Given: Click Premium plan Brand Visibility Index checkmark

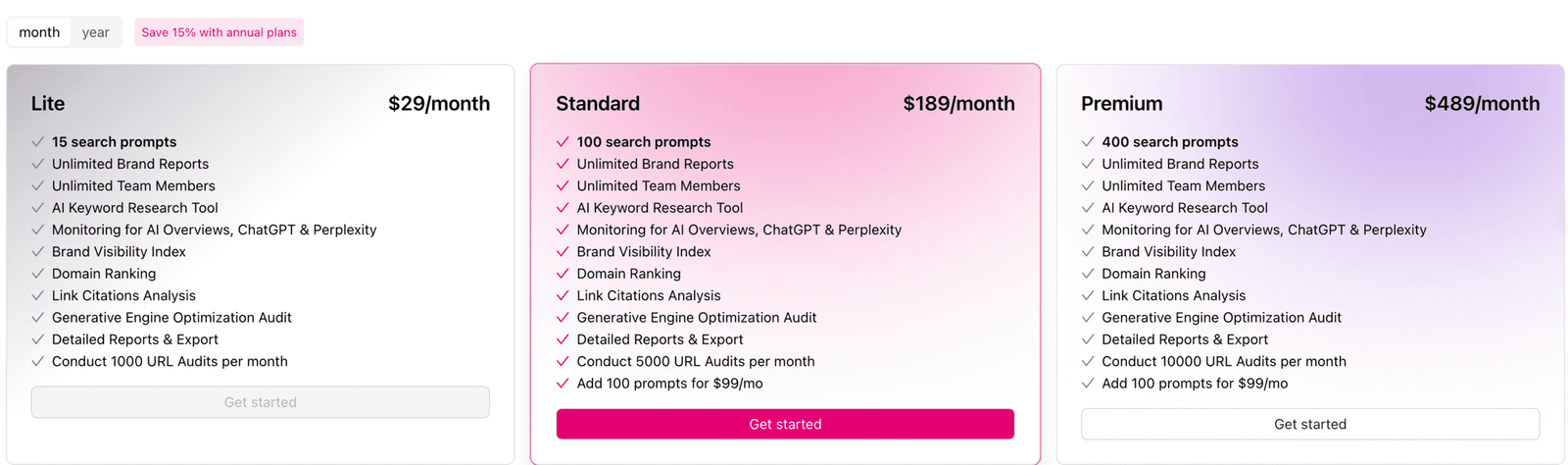Looking at the screenshot, I should tap(1088, 252).
